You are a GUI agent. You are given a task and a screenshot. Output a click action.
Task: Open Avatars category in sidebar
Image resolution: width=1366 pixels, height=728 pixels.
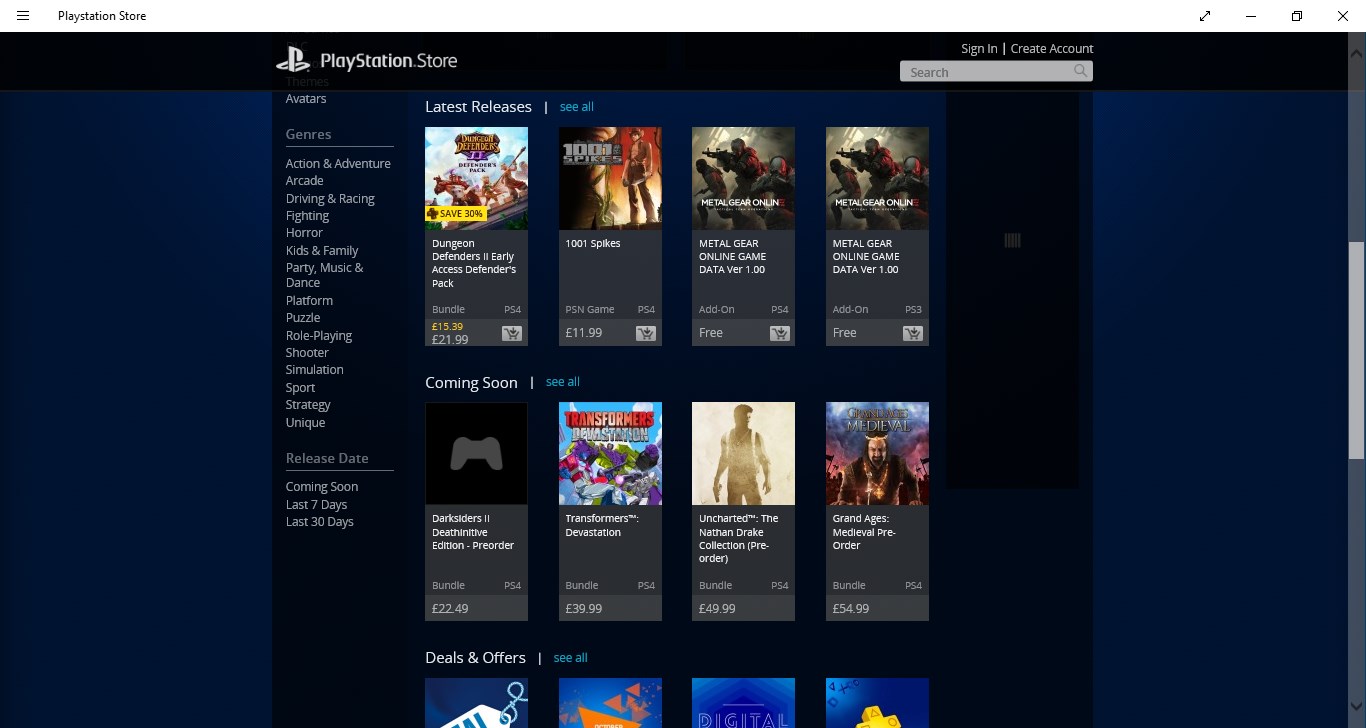306,98
